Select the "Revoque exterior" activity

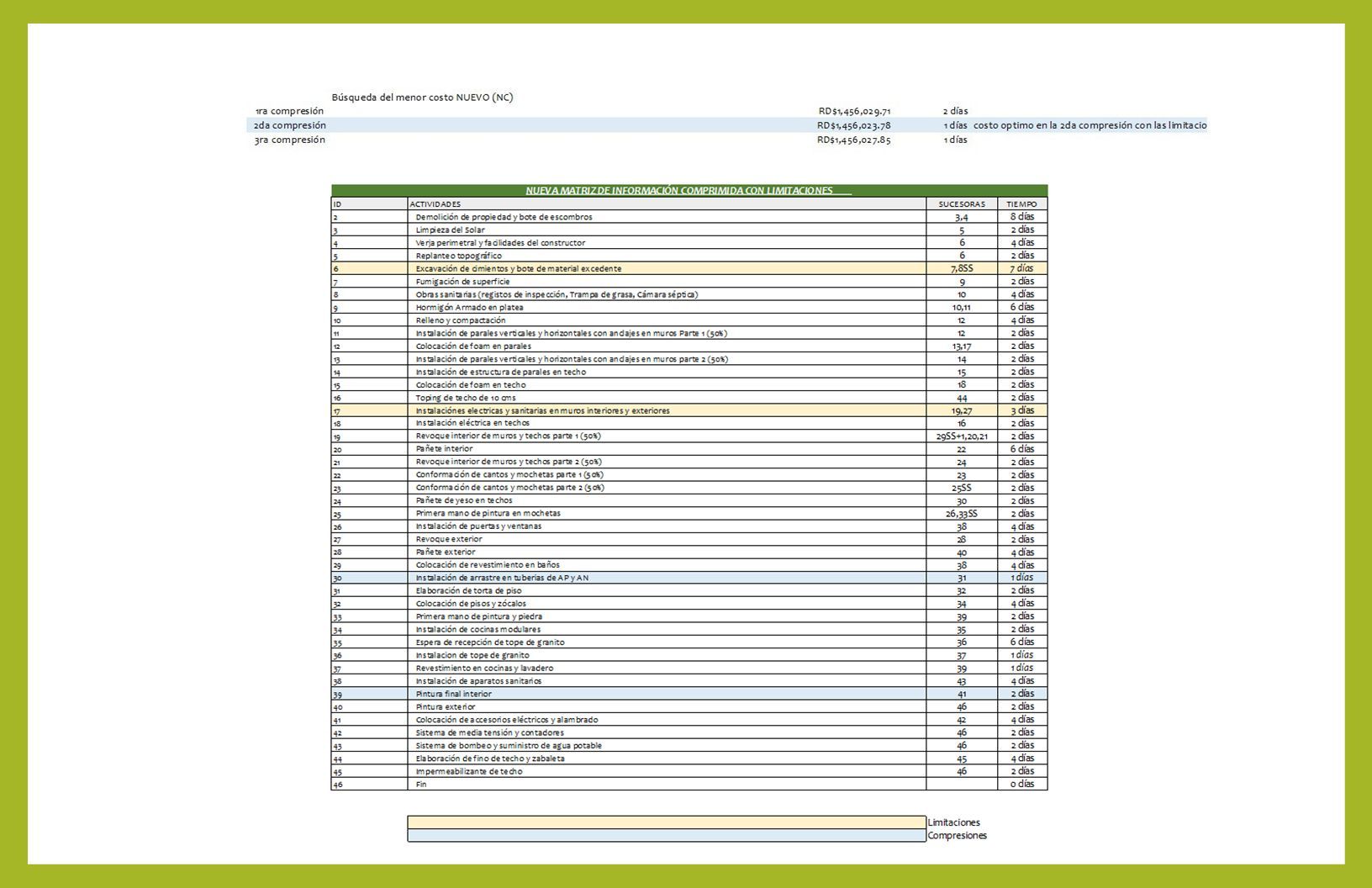(x=449, y=539)
